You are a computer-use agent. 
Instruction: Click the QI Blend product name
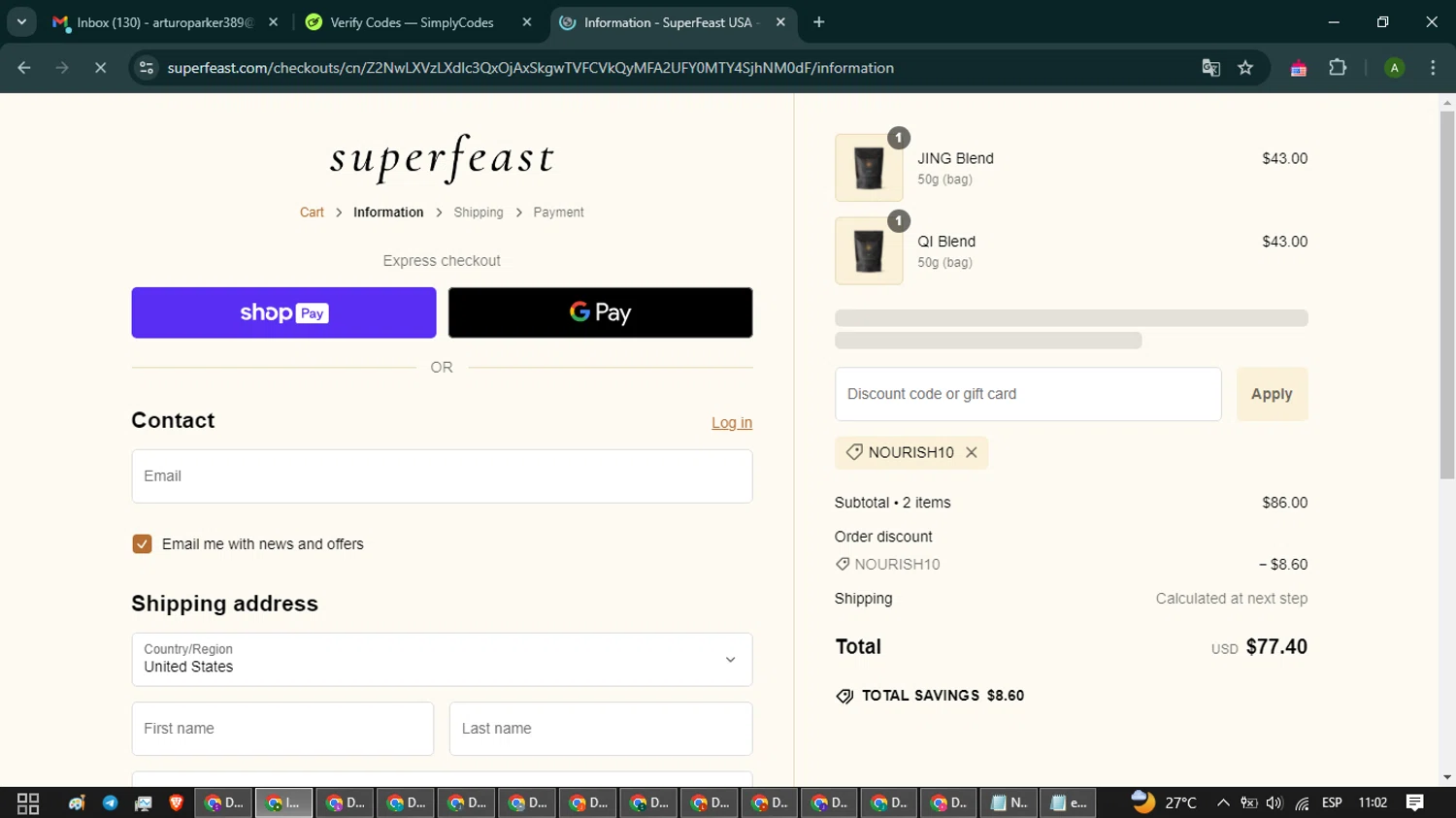946,242
